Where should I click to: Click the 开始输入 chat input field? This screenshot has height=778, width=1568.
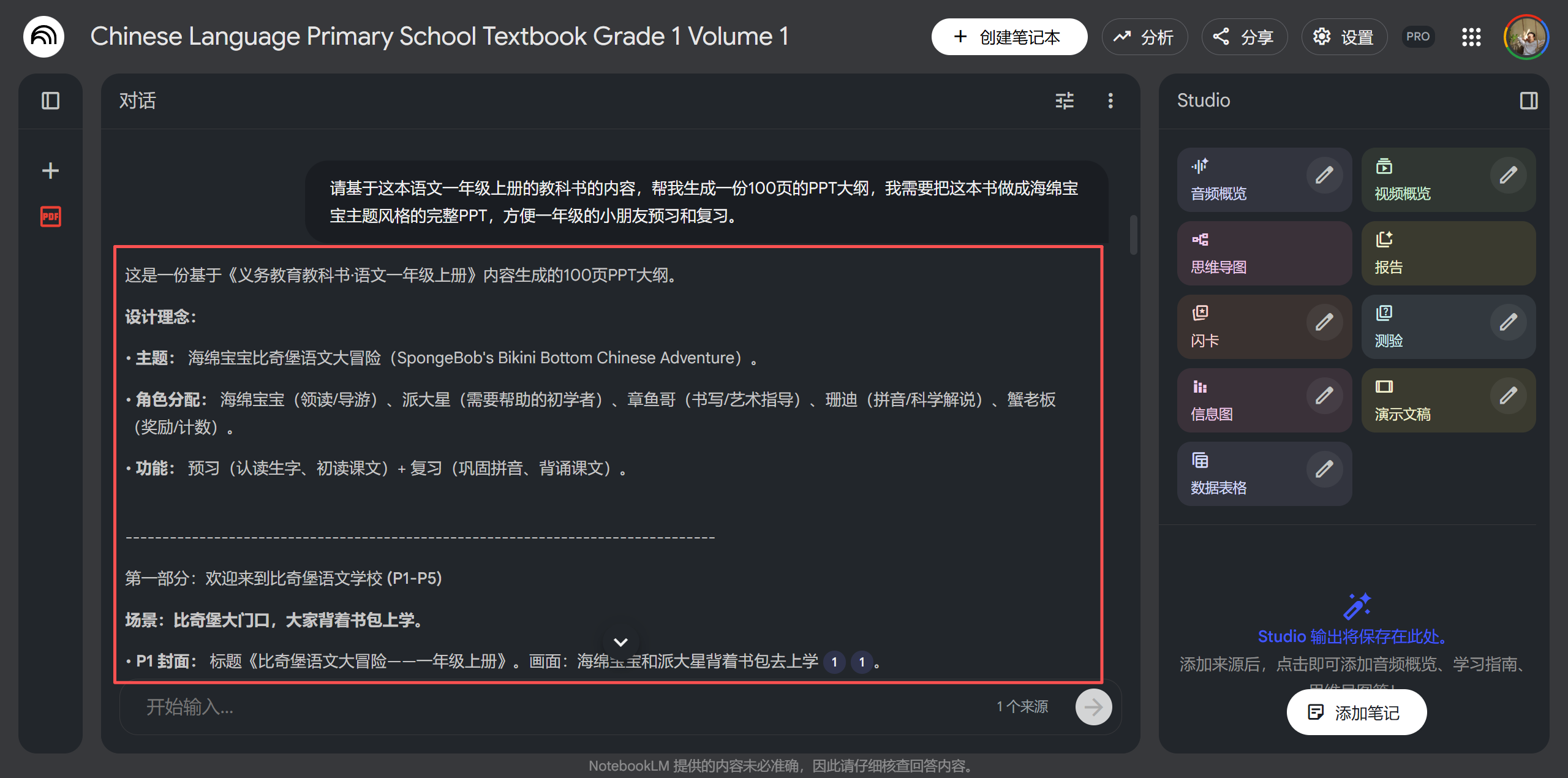[x=429, y=708]
